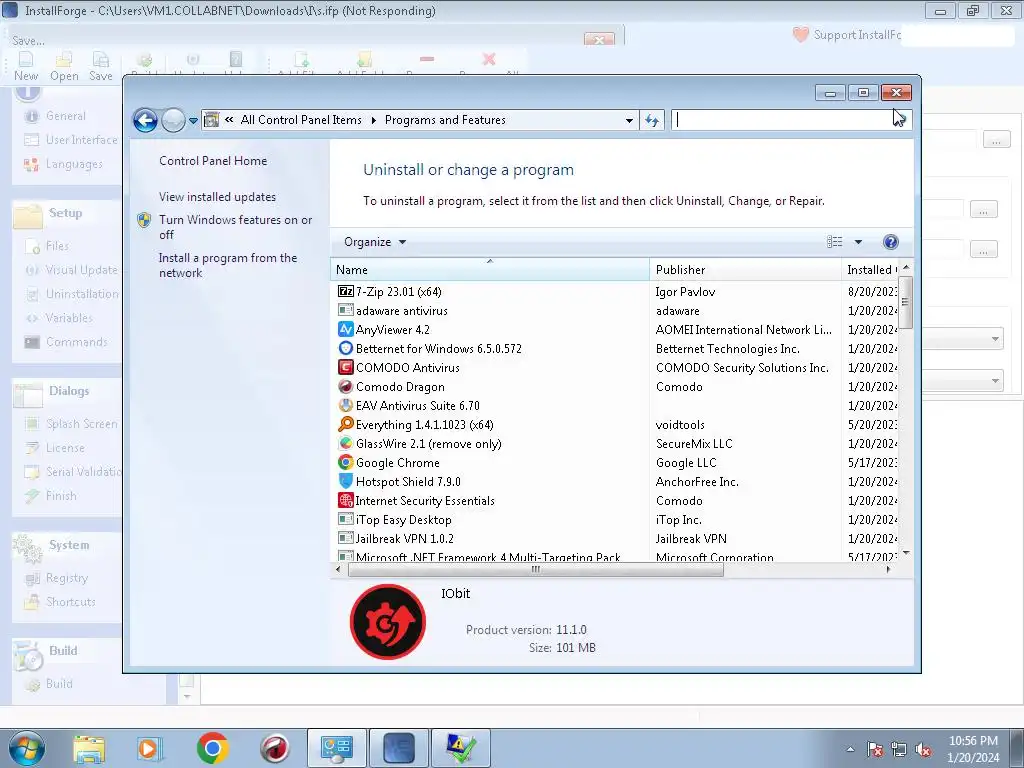The image size is (1024, 768).
Task: Click the horizontal scrollbar thumb under list
Action: pos(536,569)
